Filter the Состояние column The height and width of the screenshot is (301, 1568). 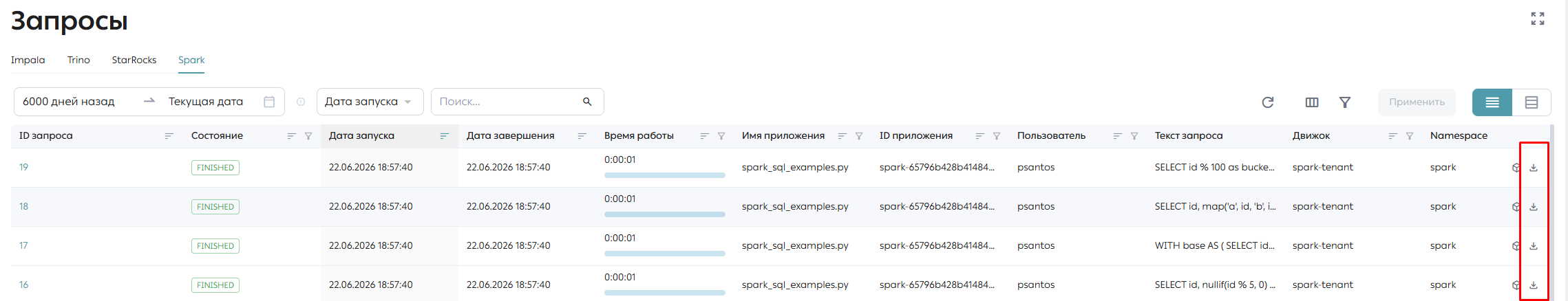[x=308, y=136]
